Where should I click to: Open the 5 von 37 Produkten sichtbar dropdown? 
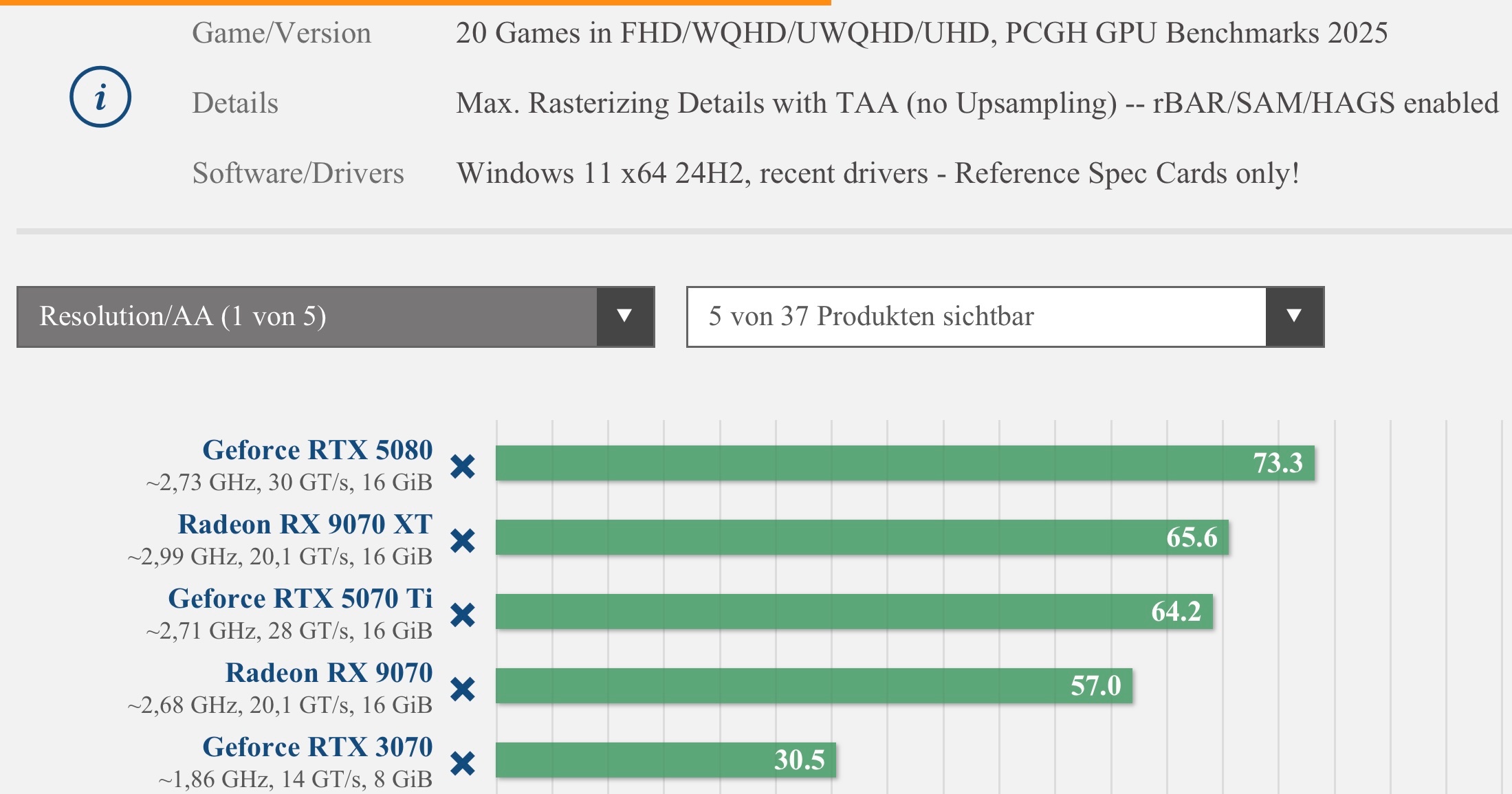(976, 317)
